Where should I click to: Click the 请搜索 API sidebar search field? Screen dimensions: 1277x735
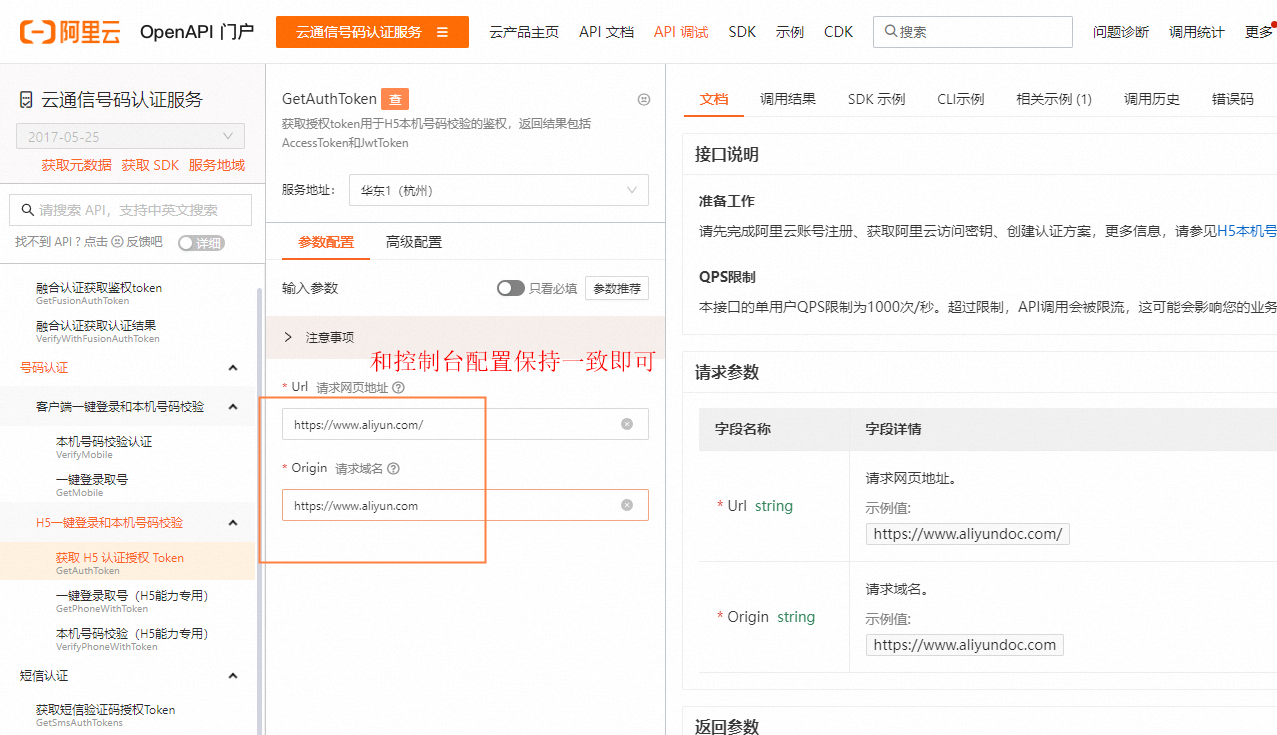pyautogui.click(x=128, y=210)
